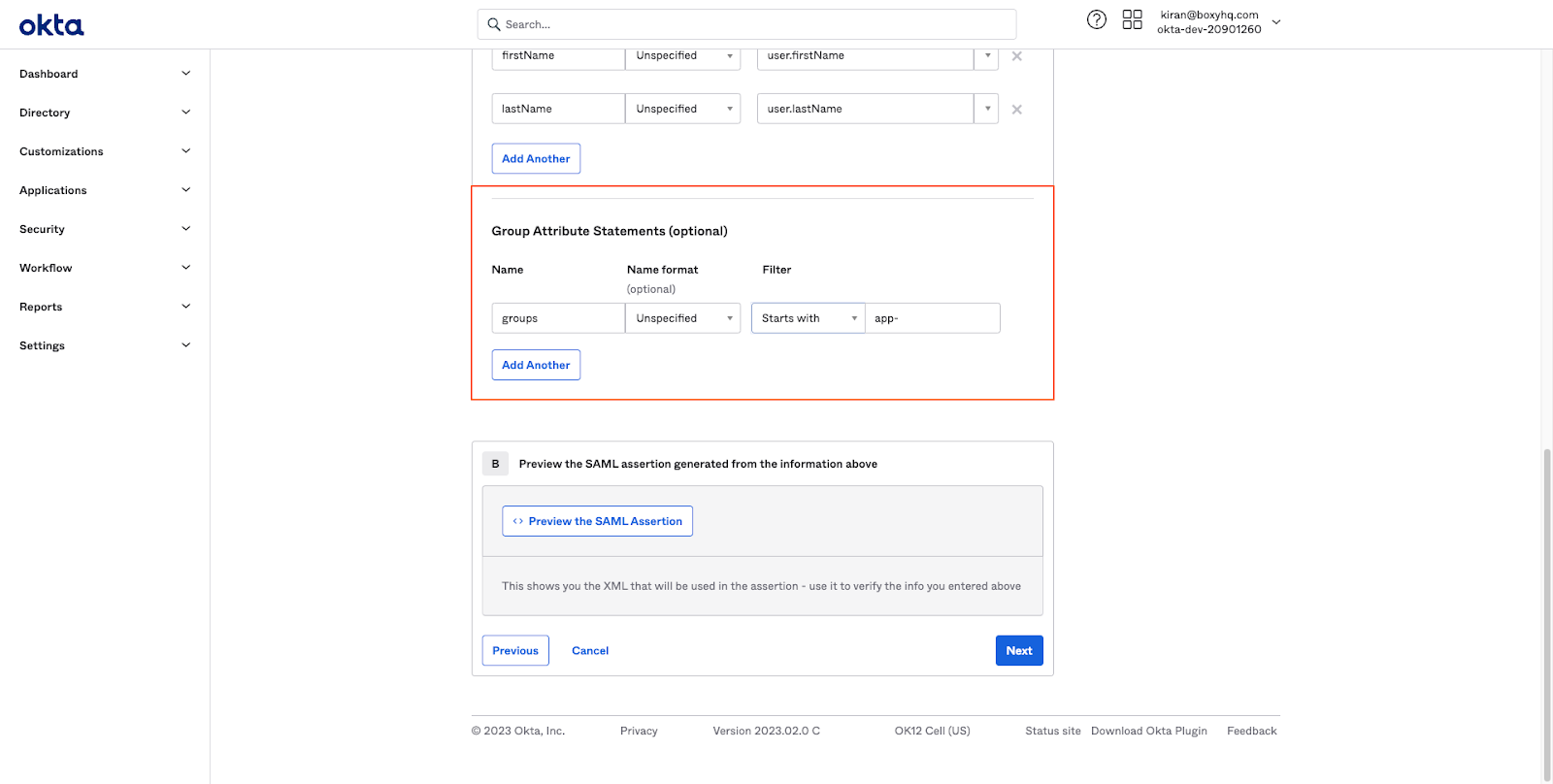Open user.firstName value dropdown arrow
1553x784 pixels.
[x=987, y=56]
